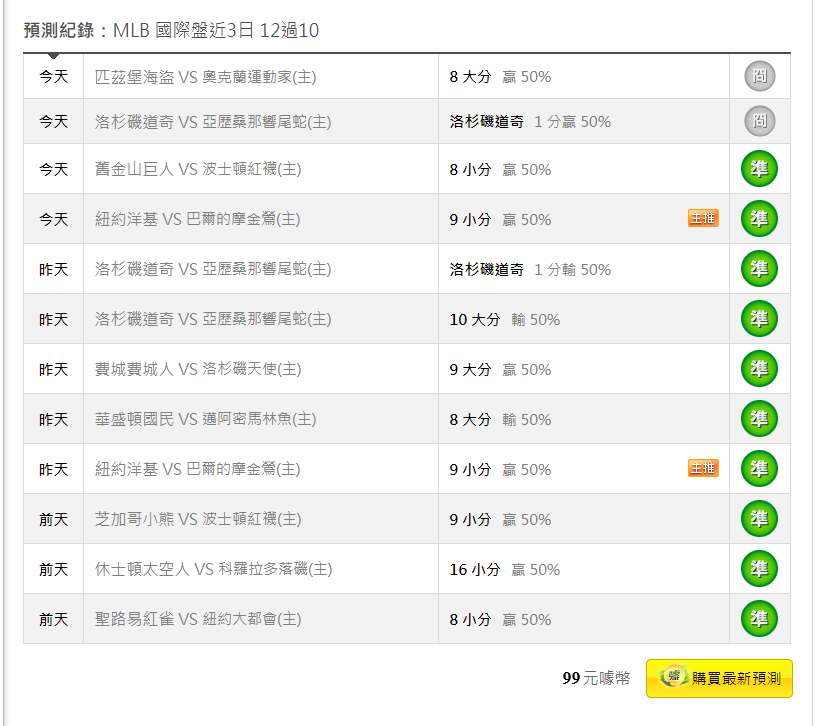Viewport: 815px width, 726px height.
Task: Select 聖路易紅雀 VS 紐約大都會(主) match
Action: pyautogui.click(x=198, y=619)
